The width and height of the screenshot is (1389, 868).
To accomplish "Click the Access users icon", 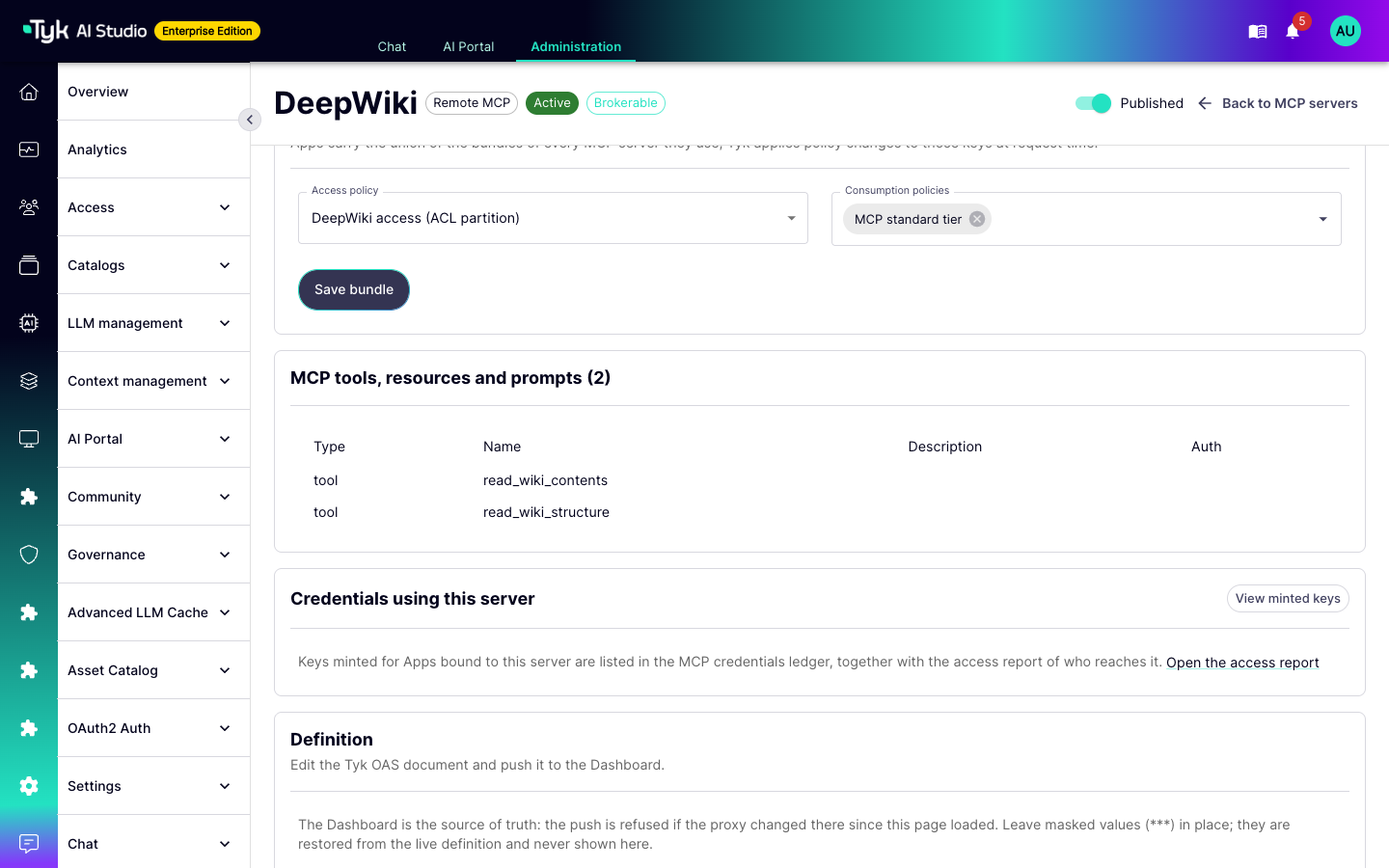I will (x=29, y=207).
